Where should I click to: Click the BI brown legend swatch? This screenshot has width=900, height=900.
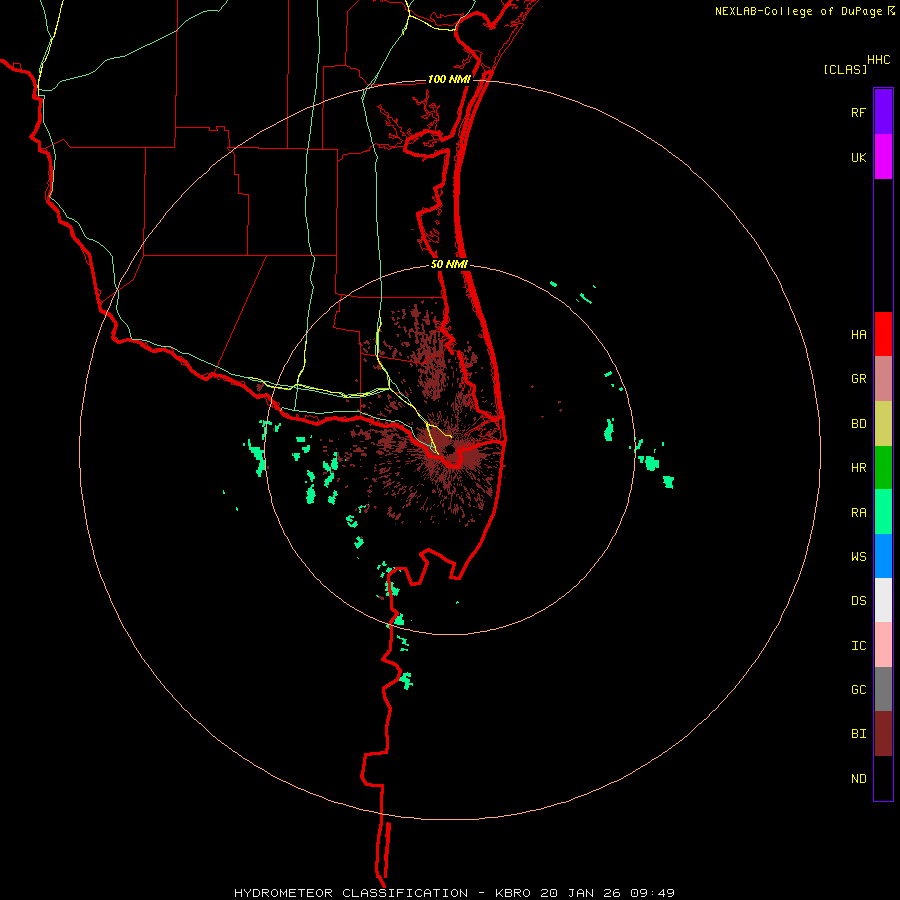click(883, 734)
